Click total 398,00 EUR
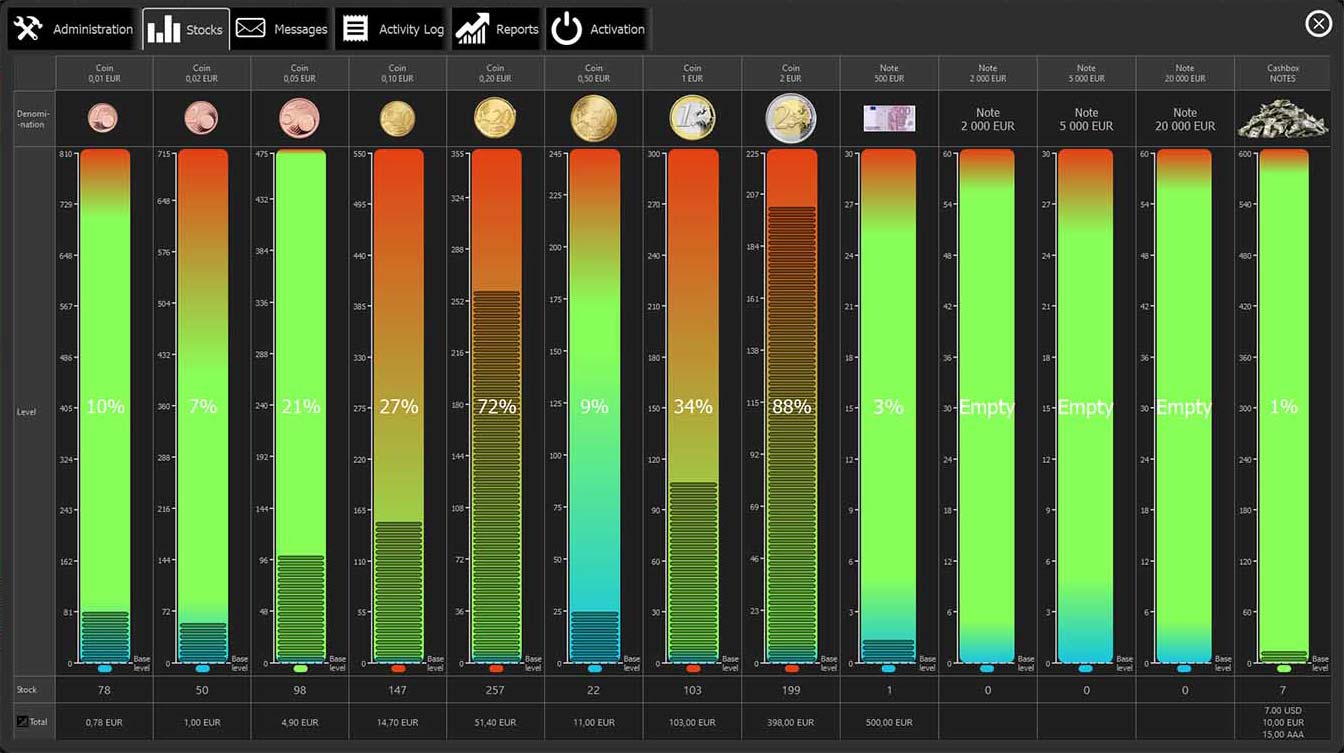1344x753 pixels. pyautogui.click(x=791, y=722)
